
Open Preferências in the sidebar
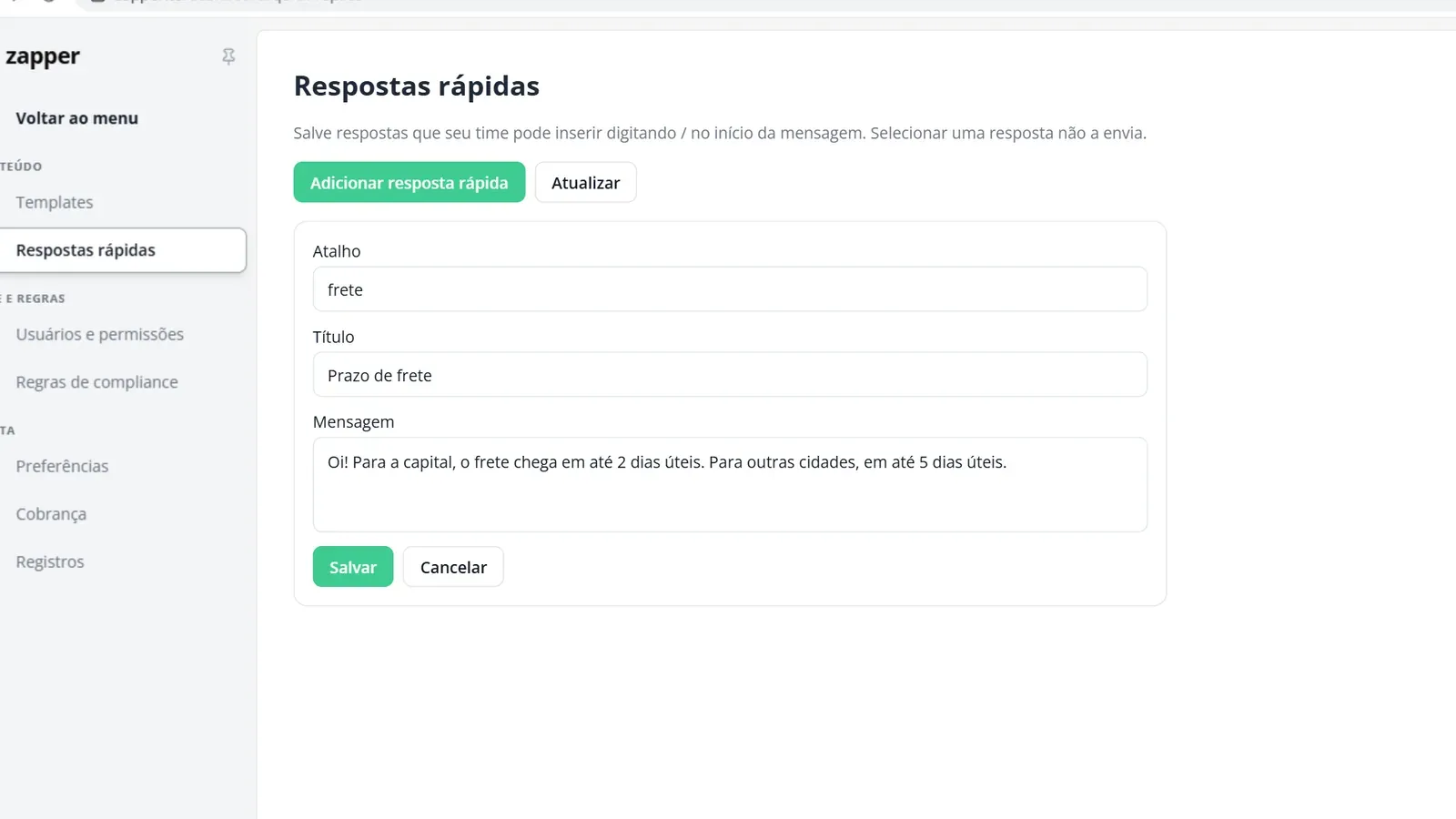(62, 466)
